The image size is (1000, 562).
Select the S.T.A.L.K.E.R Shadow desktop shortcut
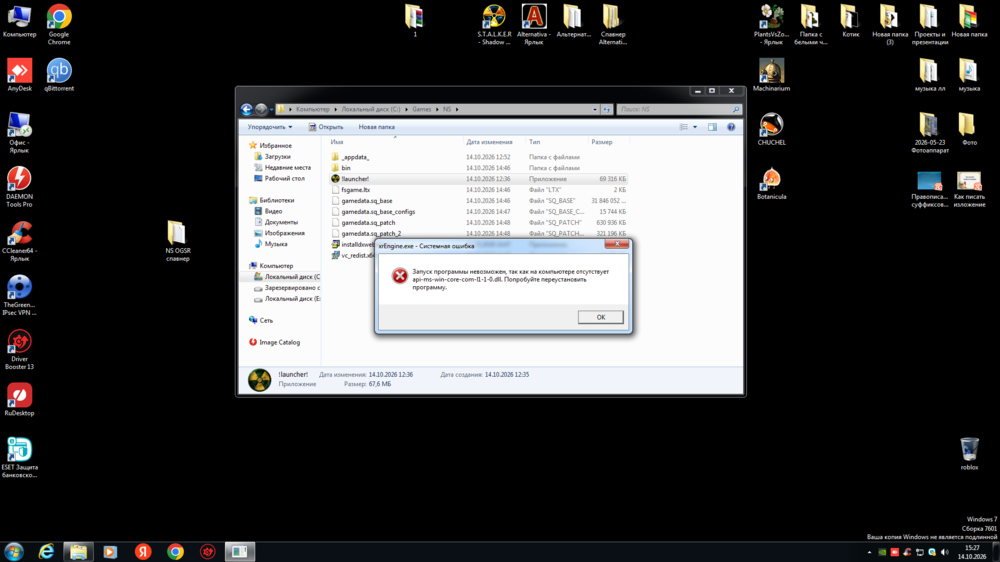pos(494,24)
